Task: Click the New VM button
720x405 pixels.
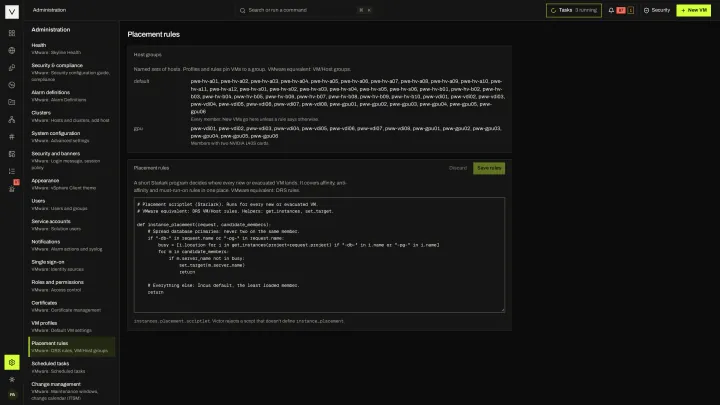Action: point(693,10)
